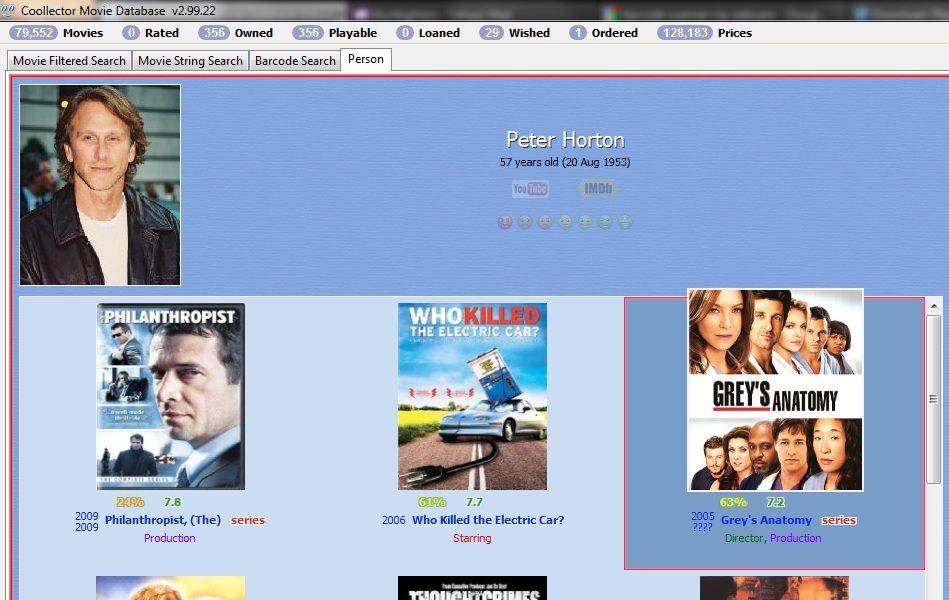Switch to the Movie Filtered Search tab
The height and width of the screenshot is (600, 949).
point(69,61)
